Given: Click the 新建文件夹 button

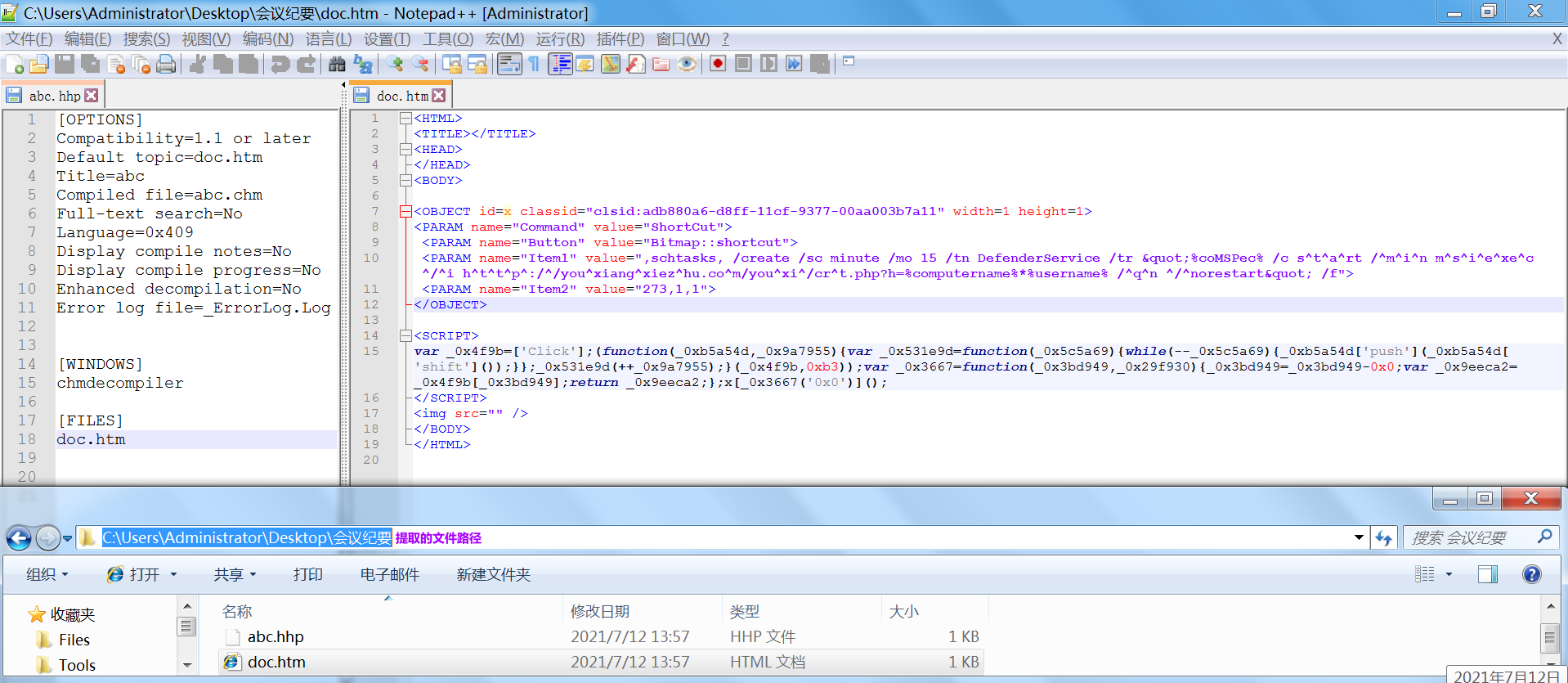Looking at the screenshot, I should (x=494, y=574).
